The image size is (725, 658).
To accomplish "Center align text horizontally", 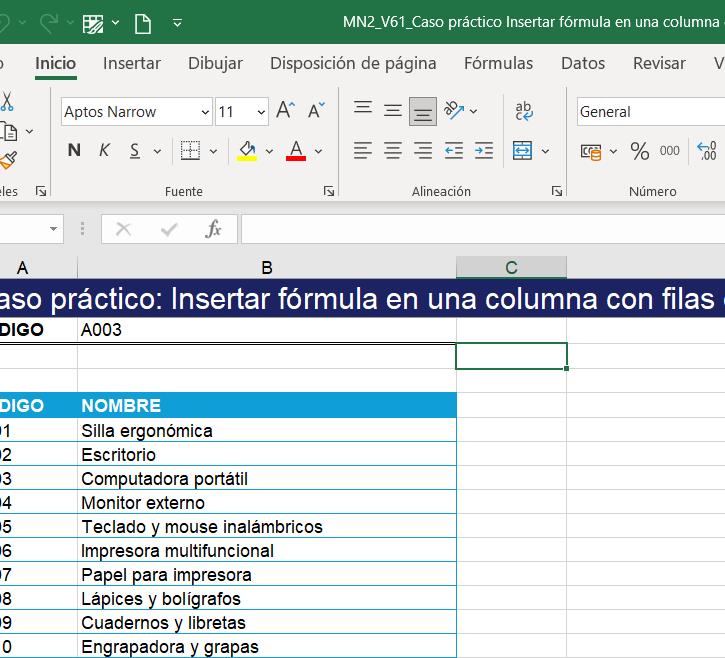I will tap(393, 151).
